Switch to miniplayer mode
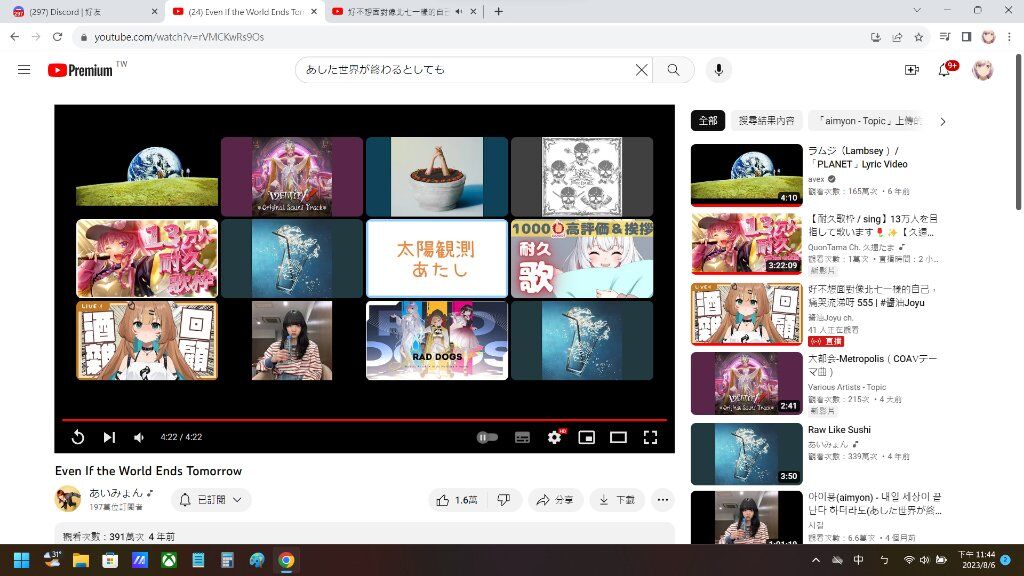 586,437
